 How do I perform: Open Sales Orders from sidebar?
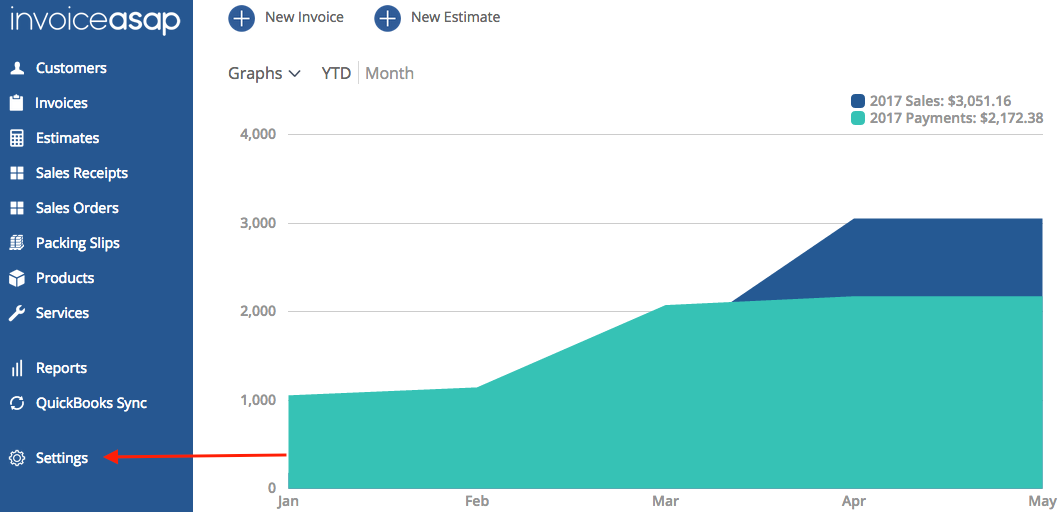[77, 208]
